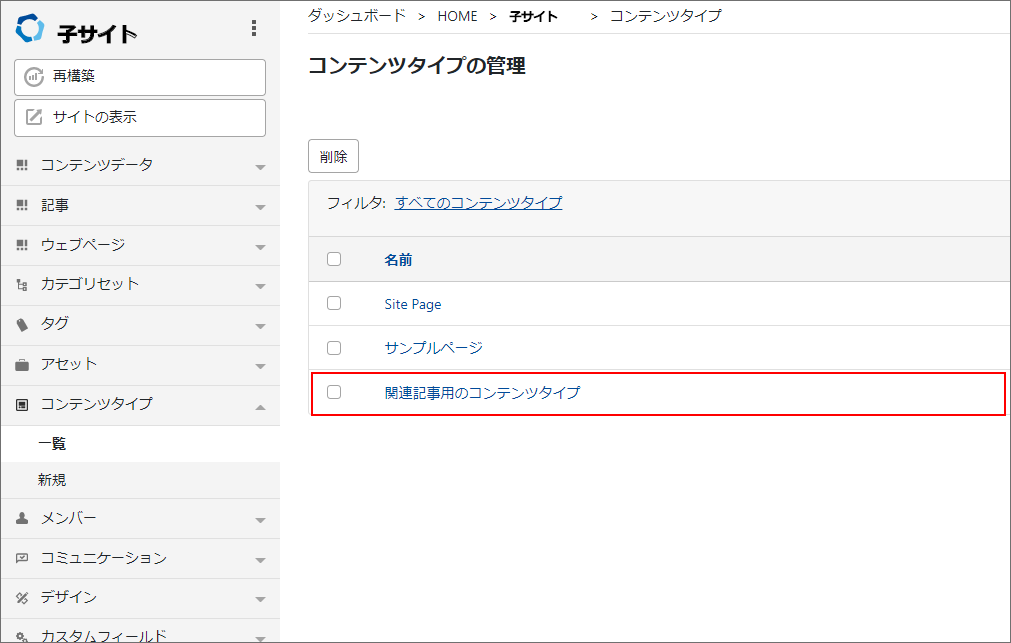The width and height of the screenshot is (1011, 643).
Task: Click the カテゴリセット hierarchy icon
Action: [22, 284]
